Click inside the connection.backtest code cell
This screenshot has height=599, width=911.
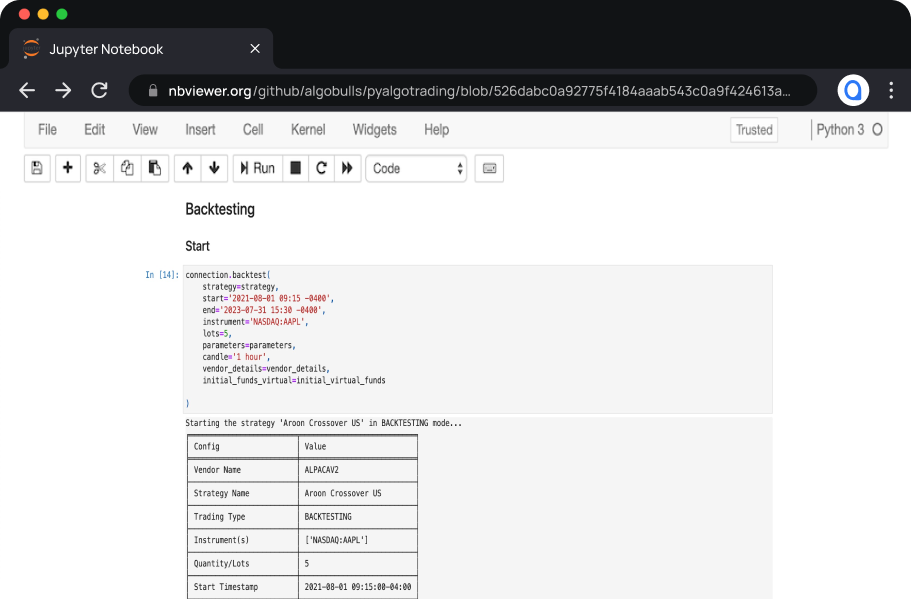478,339
